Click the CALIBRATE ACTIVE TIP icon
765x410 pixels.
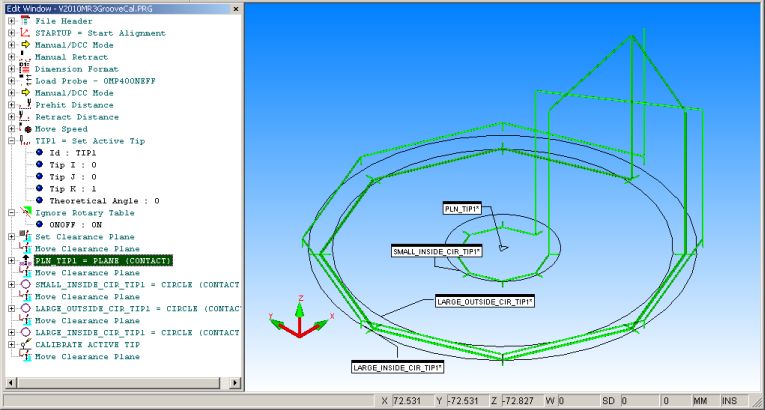click(x=25, y=345)
